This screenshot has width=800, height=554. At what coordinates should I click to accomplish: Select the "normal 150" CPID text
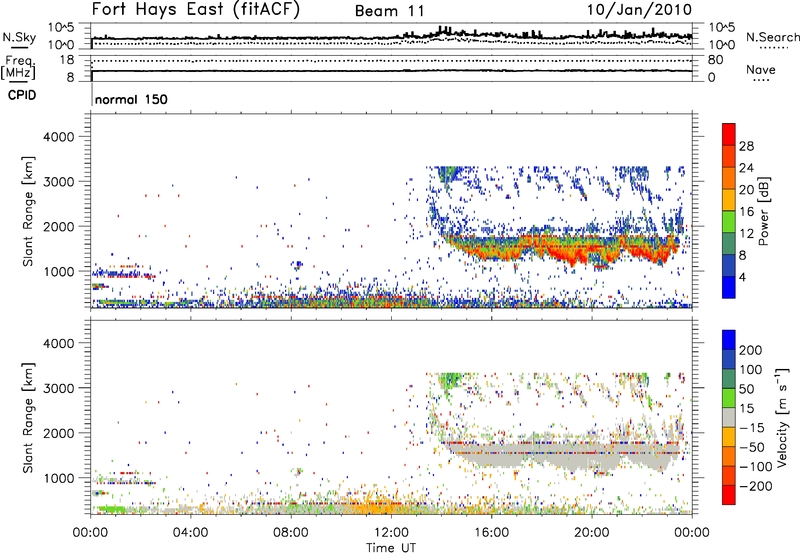pos(131,99)
